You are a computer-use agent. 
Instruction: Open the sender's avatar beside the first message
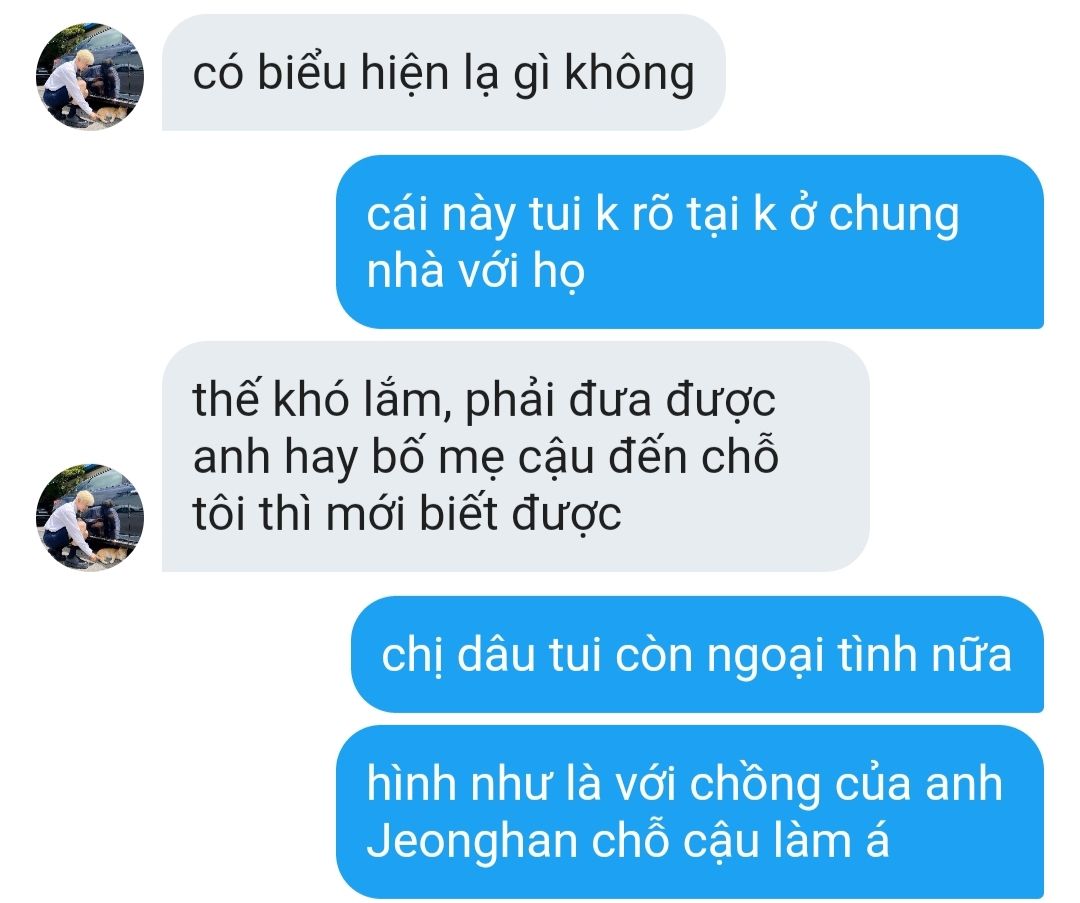(90, 76)
